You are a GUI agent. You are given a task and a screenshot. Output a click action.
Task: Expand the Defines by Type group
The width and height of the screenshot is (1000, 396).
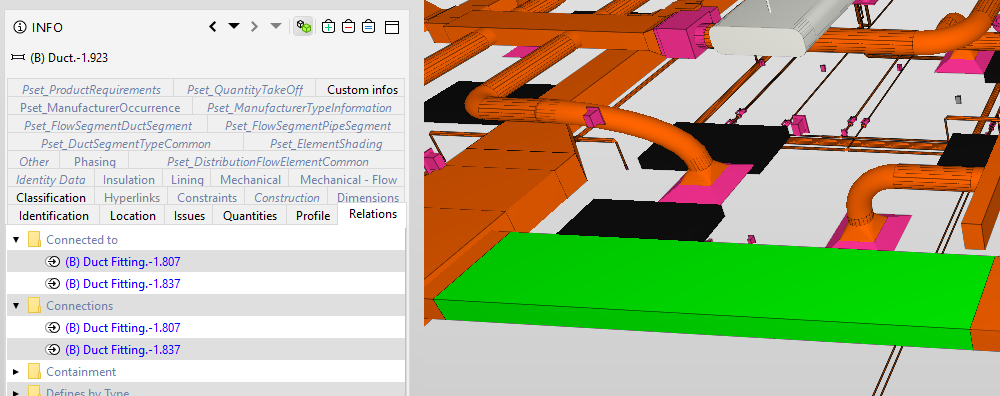17,392
